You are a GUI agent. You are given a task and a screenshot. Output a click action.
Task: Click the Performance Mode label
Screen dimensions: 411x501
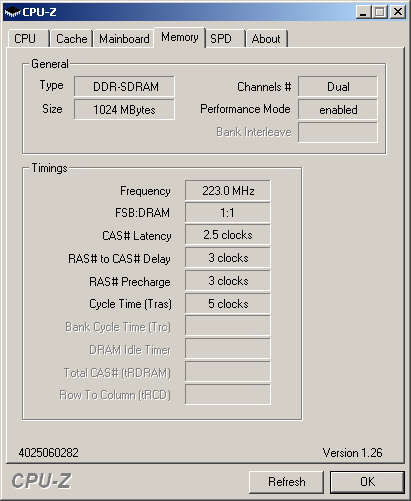click(x=245, y=109)
